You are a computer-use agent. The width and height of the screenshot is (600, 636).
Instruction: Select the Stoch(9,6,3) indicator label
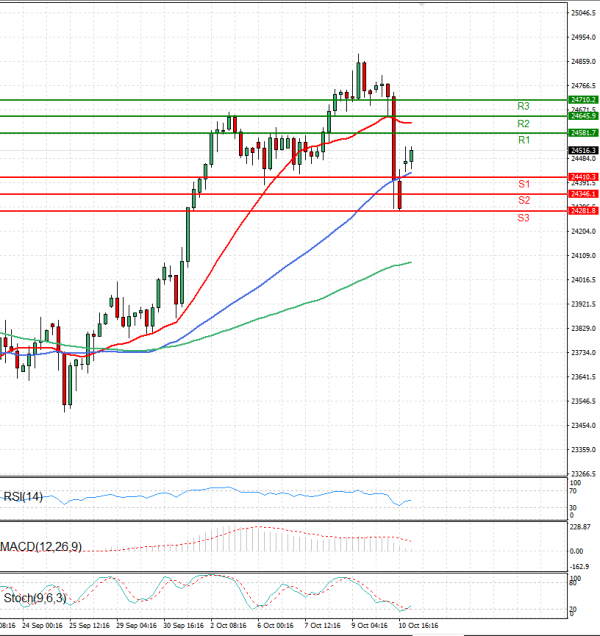[35, 597]
